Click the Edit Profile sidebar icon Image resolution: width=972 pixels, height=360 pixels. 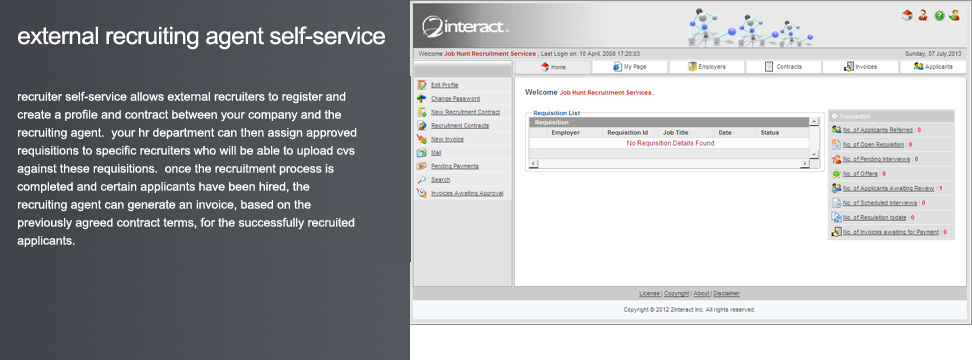422,86
